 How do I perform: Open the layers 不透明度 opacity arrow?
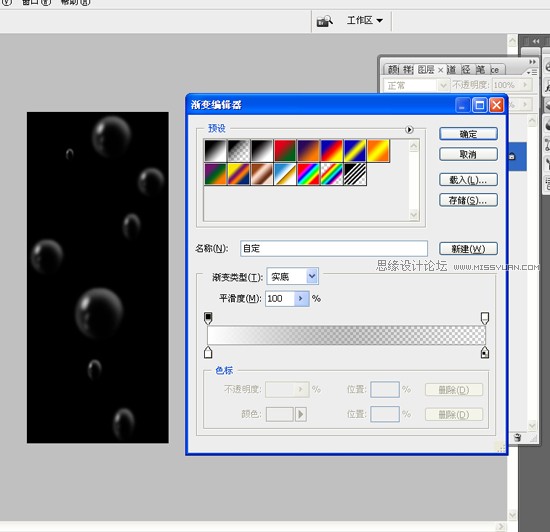pos(525,85)
